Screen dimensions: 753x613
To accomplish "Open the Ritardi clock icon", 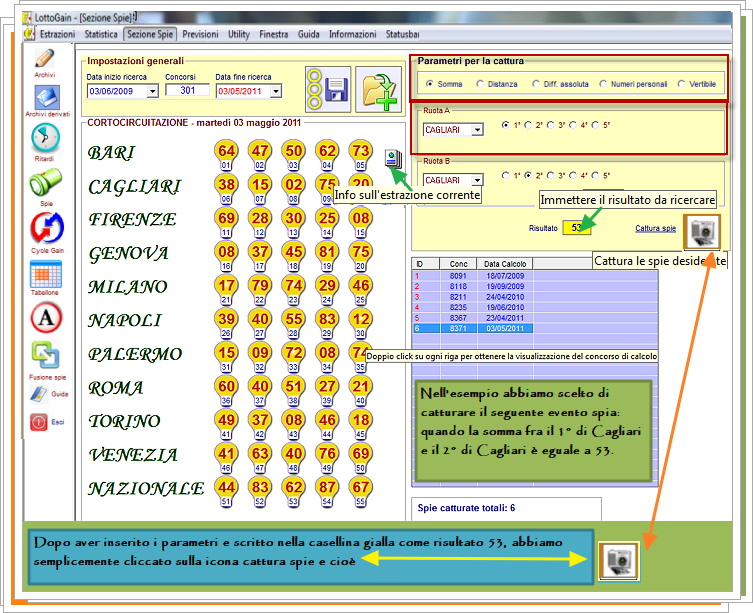I will tap(46, 138).
